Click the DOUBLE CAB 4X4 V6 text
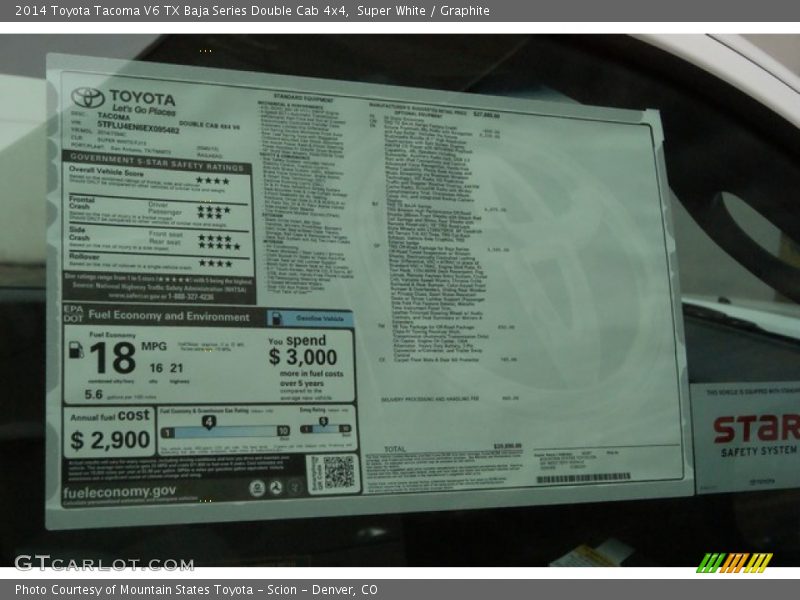This screenshot has width=800, height=600. (x=209, y=125)
